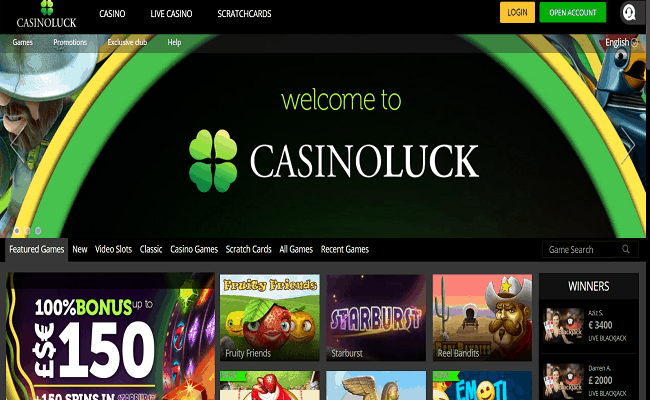Image resolution: width=650 pixels, height=400 pixels.
Task: Go to previous banner slide arrow
Action: (x=17, y=145)
